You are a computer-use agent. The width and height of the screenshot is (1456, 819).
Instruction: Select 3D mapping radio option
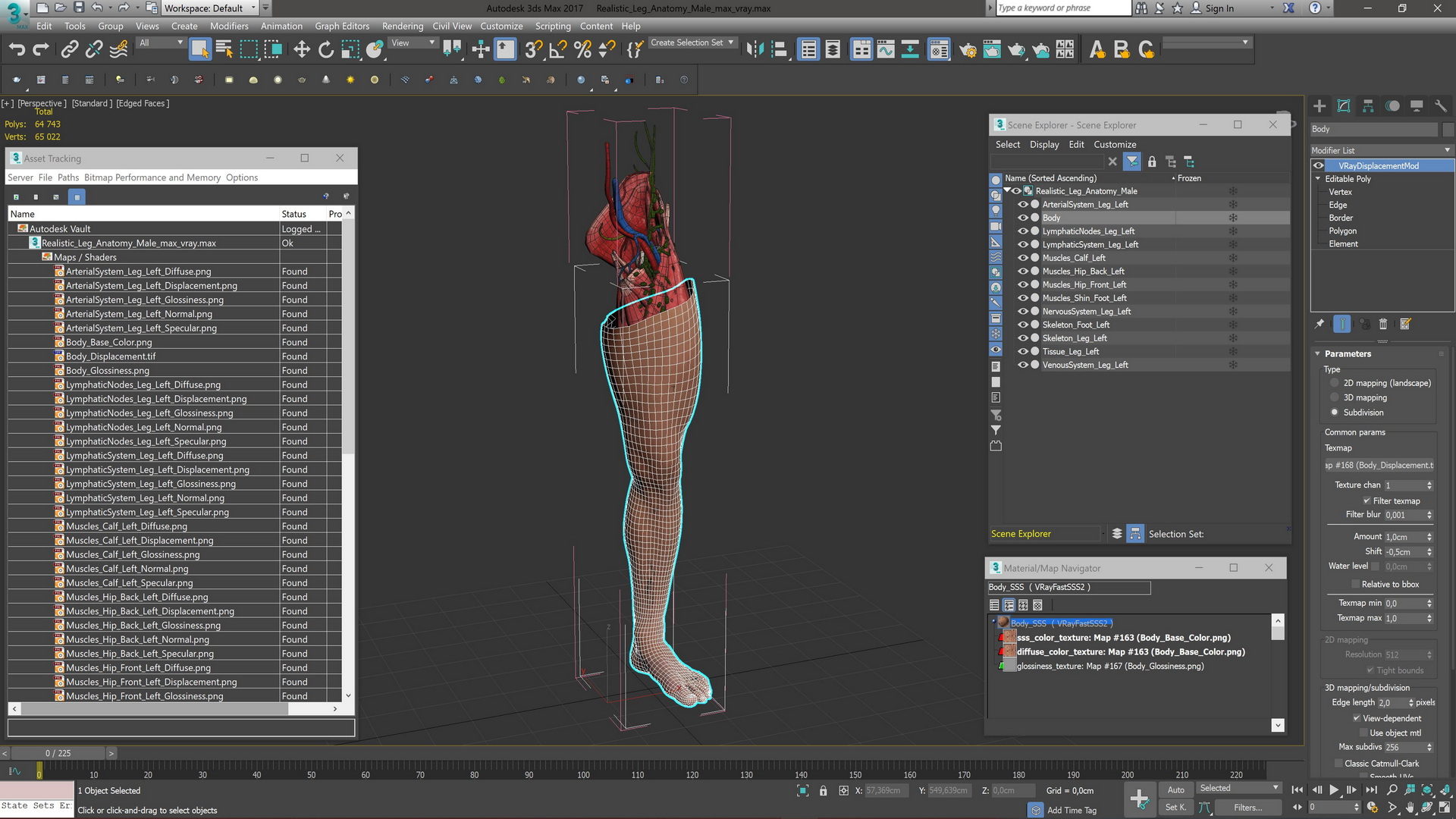coord(1335,398)
